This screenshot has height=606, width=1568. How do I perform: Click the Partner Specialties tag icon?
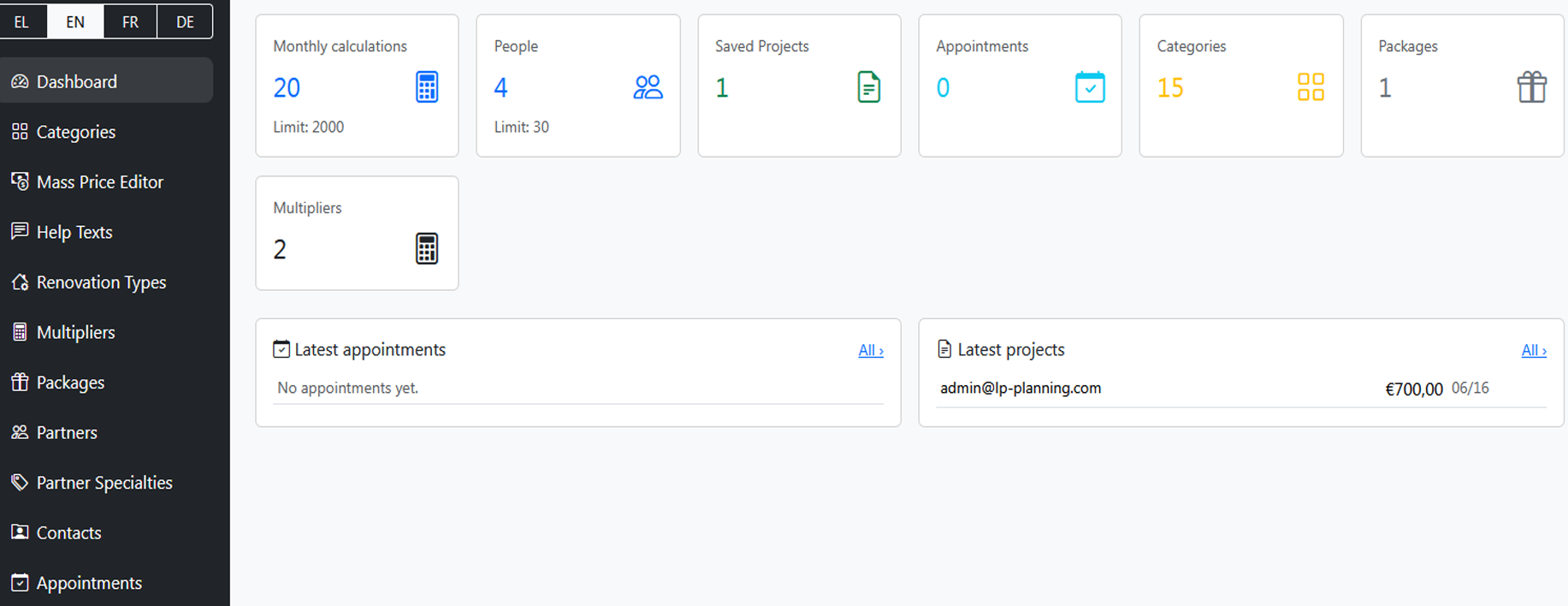20,482
